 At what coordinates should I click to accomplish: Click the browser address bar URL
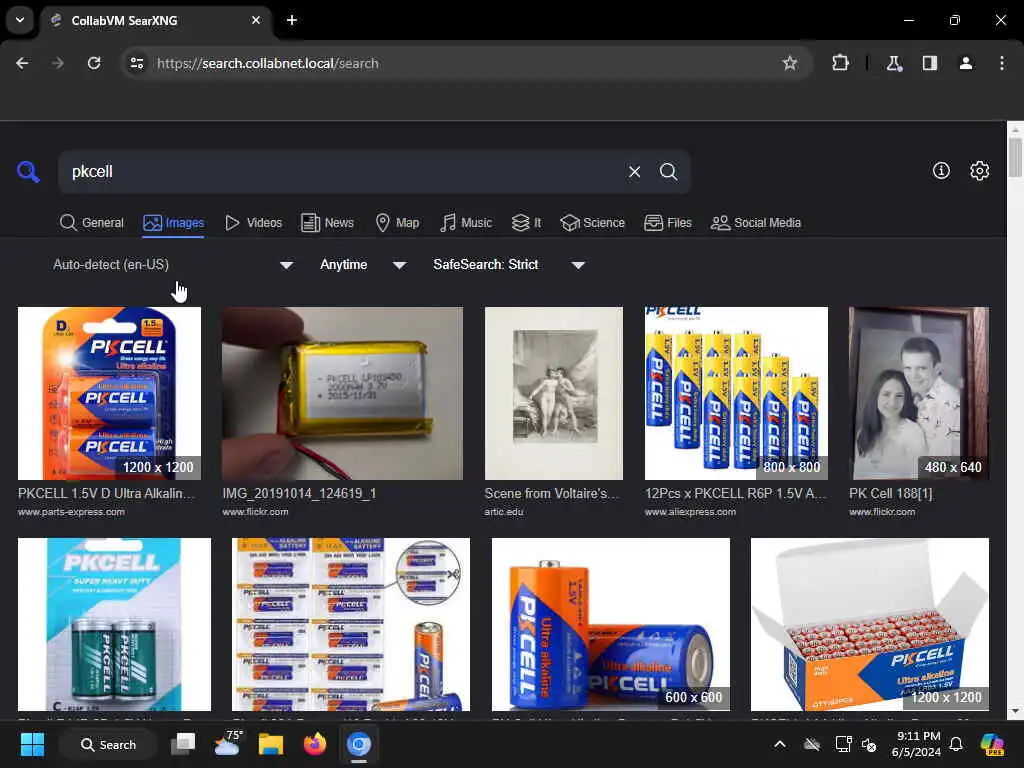(267, 63)
